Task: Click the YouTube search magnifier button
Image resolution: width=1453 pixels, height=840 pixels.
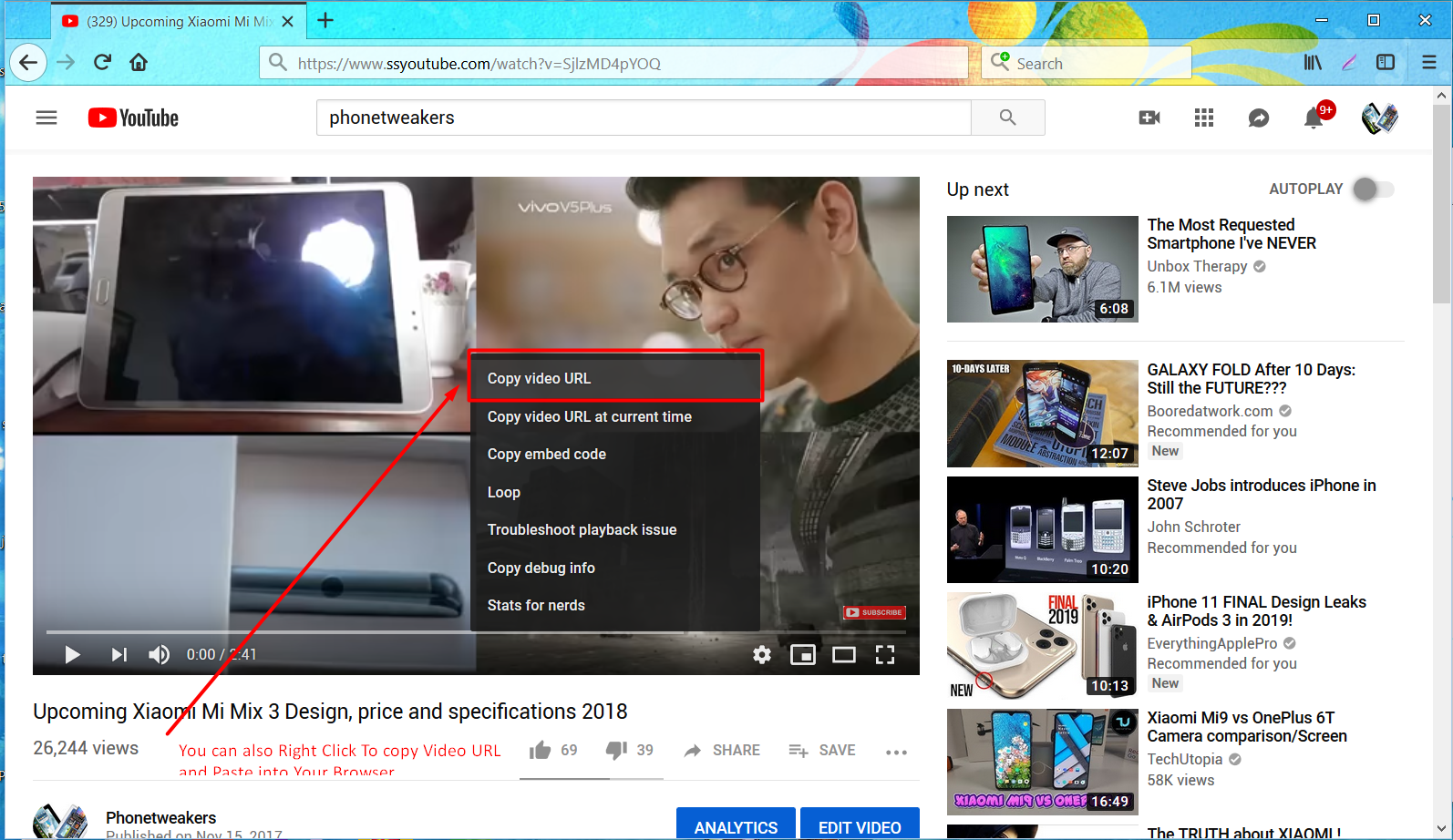Action: tap(1007, 118)
